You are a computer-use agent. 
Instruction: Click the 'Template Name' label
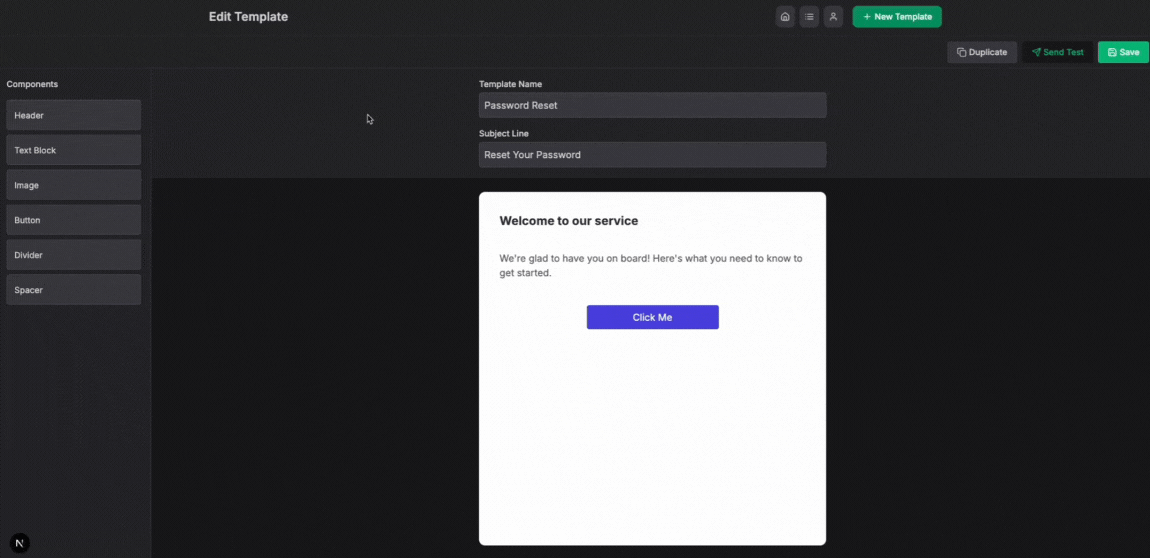(x=510, y=84)
